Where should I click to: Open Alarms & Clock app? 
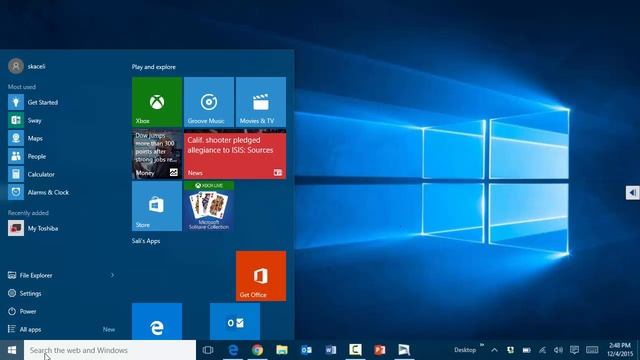click(x=61, y=192)
